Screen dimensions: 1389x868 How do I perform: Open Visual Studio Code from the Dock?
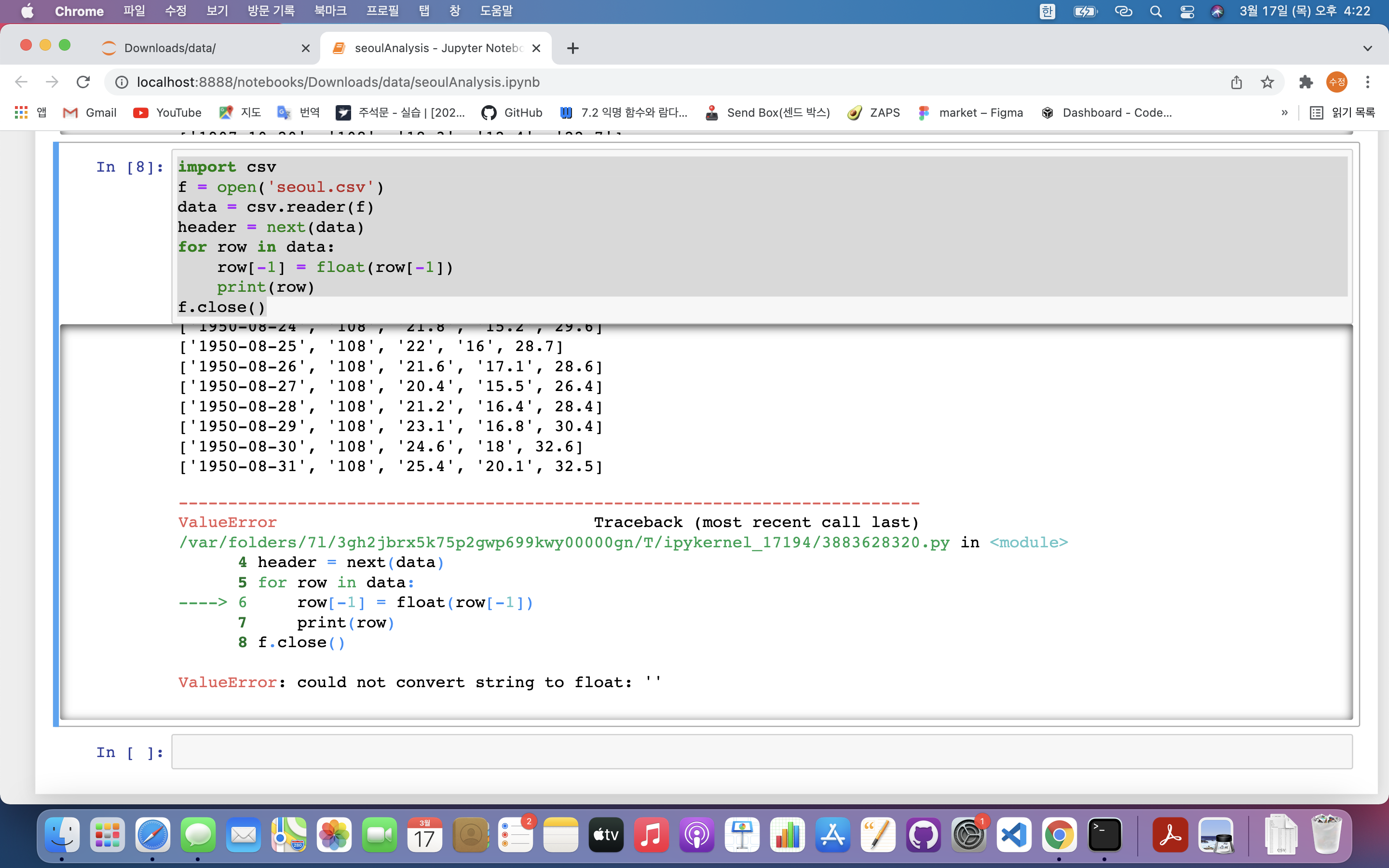coord(1014,835)
